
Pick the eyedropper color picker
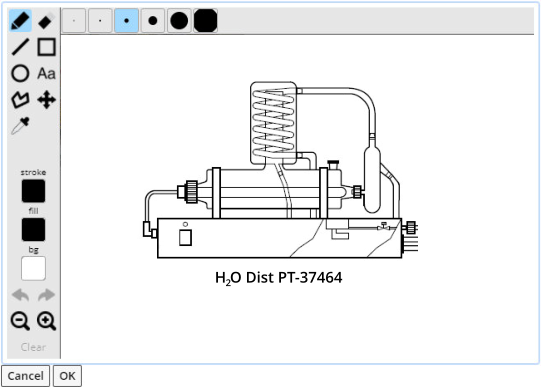[x=20, y=126]
